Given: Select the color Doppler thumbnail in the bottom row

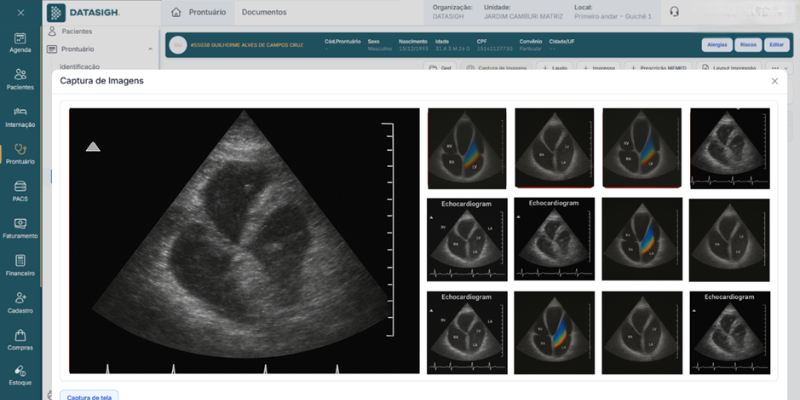Looking at the screenshot, I should [x=554, y=333].
